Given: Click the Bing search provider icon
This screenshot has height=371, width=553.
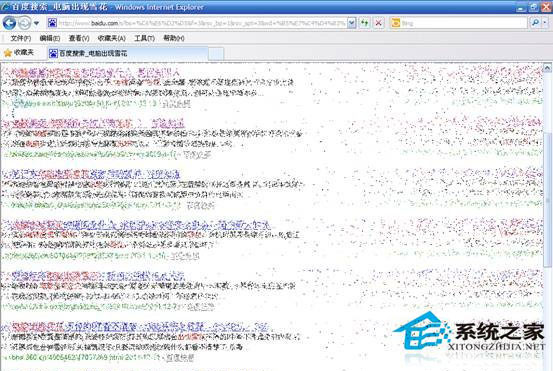Looking at the screenshot, I should [x=396, y=23].
